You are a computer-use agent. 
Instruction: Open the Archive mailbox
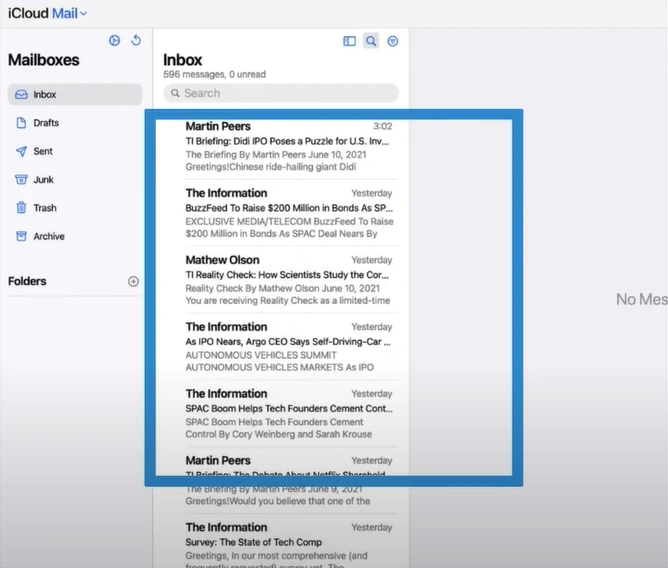75,236
